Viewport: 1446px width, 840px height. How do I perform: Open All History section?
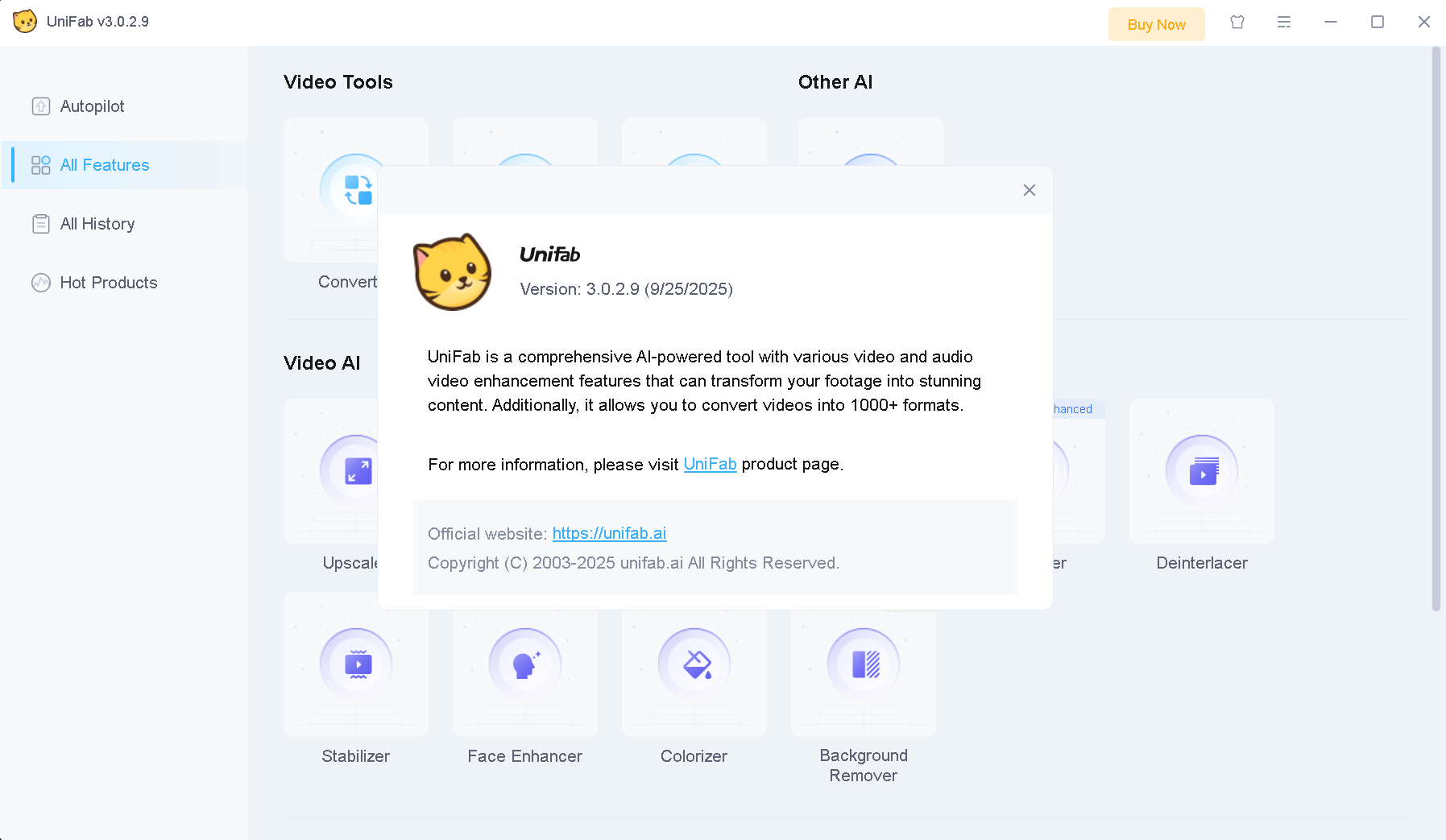click(97, 224)
